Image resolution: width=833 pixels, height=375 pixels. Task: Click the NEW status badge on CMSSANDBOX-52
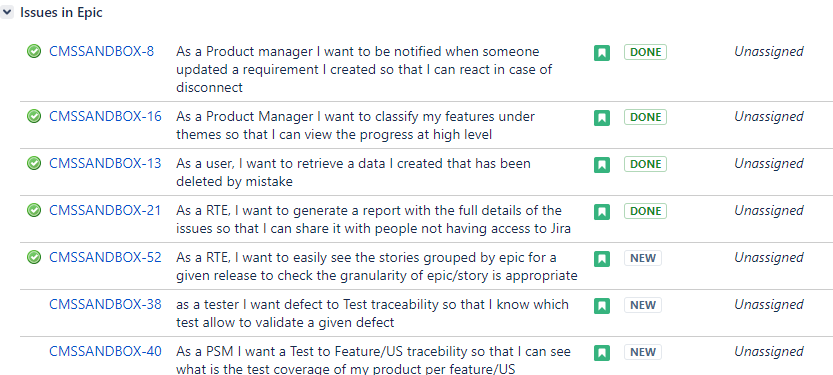coord(643,259)
